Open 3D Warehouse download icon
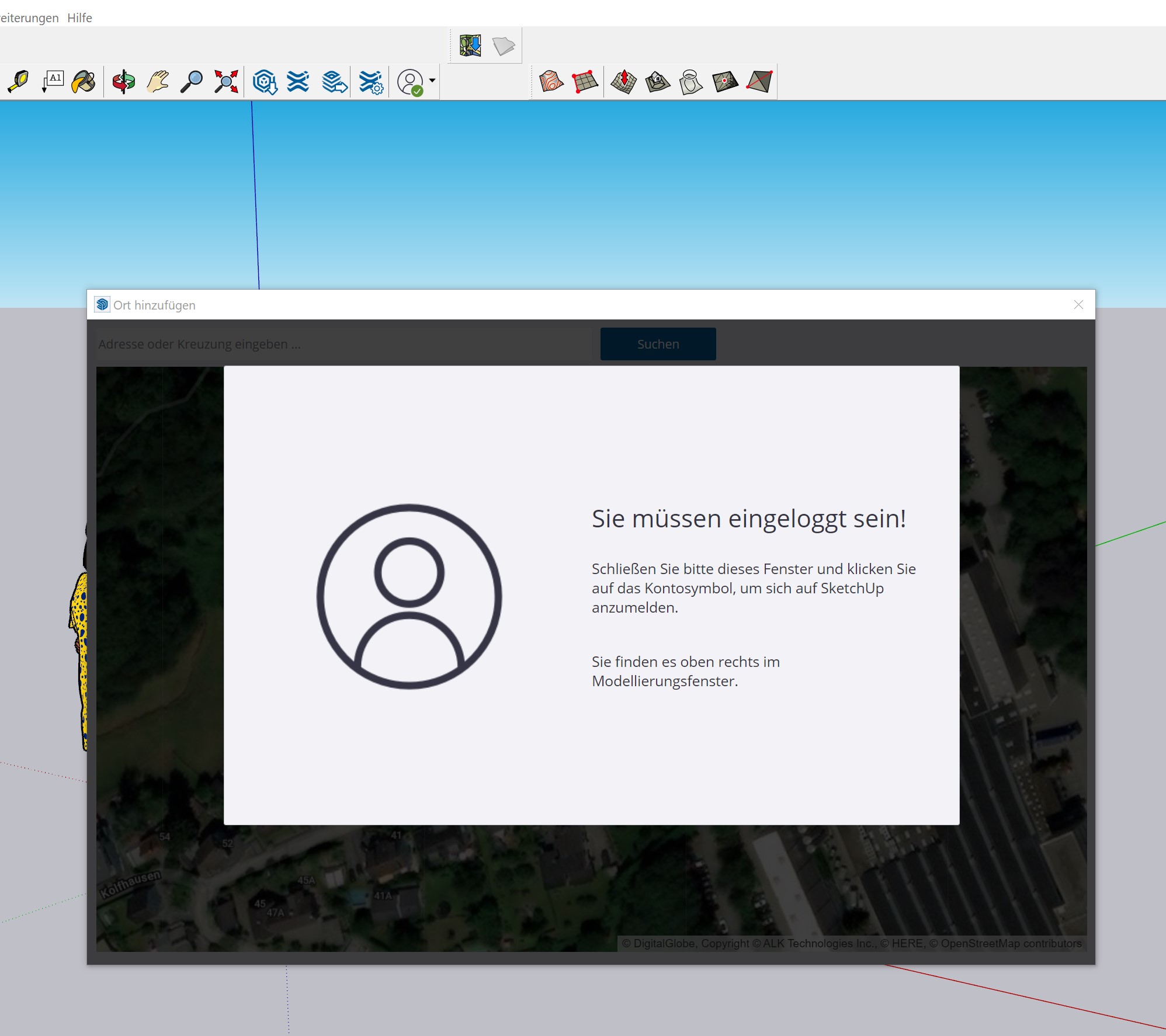Viewport: 1166px width, 1036px height. pyautogui.click(x=265, y=81)
